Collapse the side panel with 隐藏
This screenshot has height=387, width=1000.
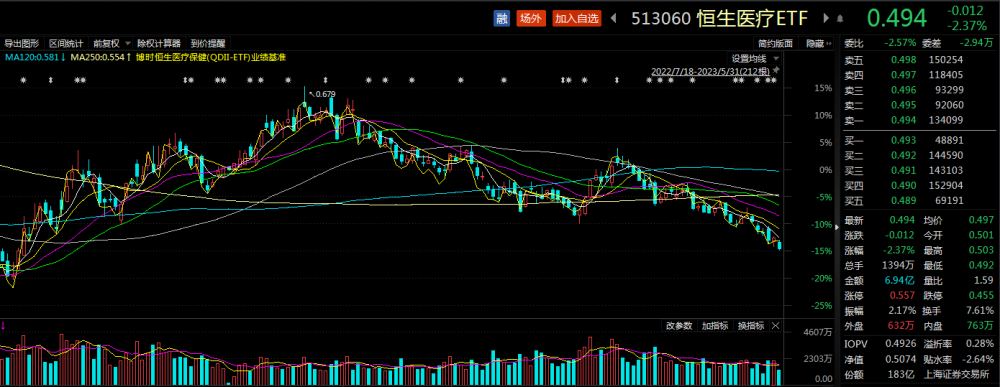(818, 43)
